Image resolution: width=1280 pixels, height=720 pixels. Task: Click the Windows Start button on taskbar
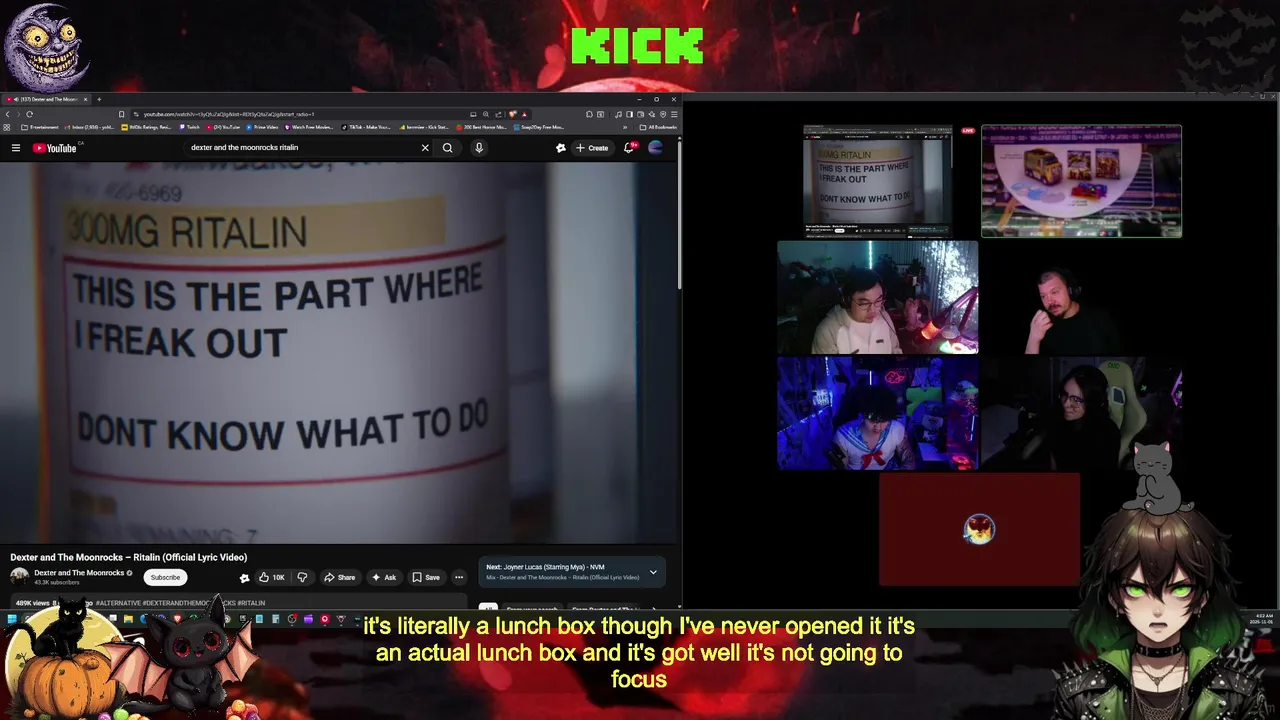[12, 619]
